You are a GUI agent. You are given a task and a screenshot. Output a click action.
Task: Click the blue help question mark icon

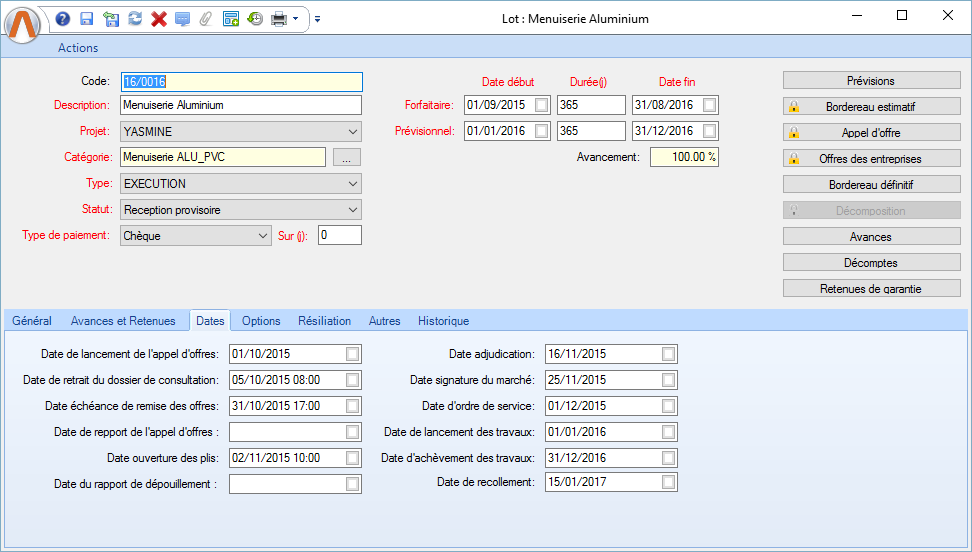pyautogui.click(x=63, y=19)
